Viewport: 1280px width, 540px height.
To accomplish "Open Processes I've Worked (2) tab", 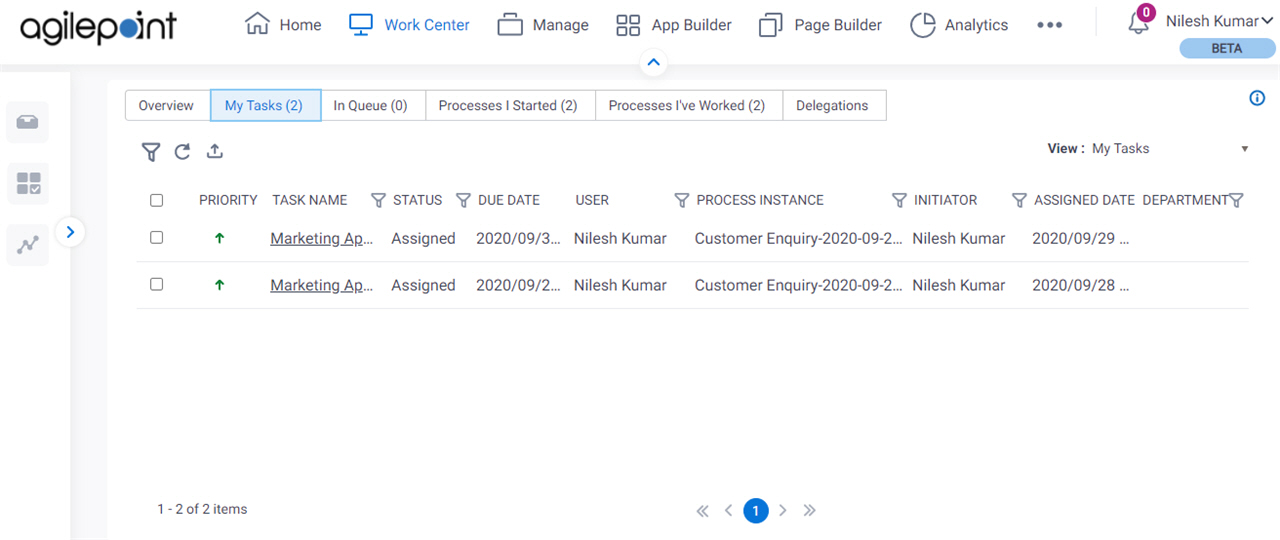I will pyautogui.click(x=687, y=105).
